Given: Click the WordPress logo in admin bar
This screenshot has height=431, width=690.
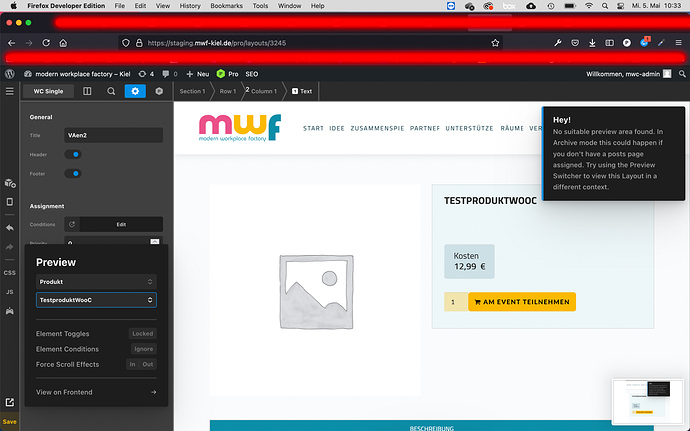Looking at the screenshot, I should pos(10,74).
